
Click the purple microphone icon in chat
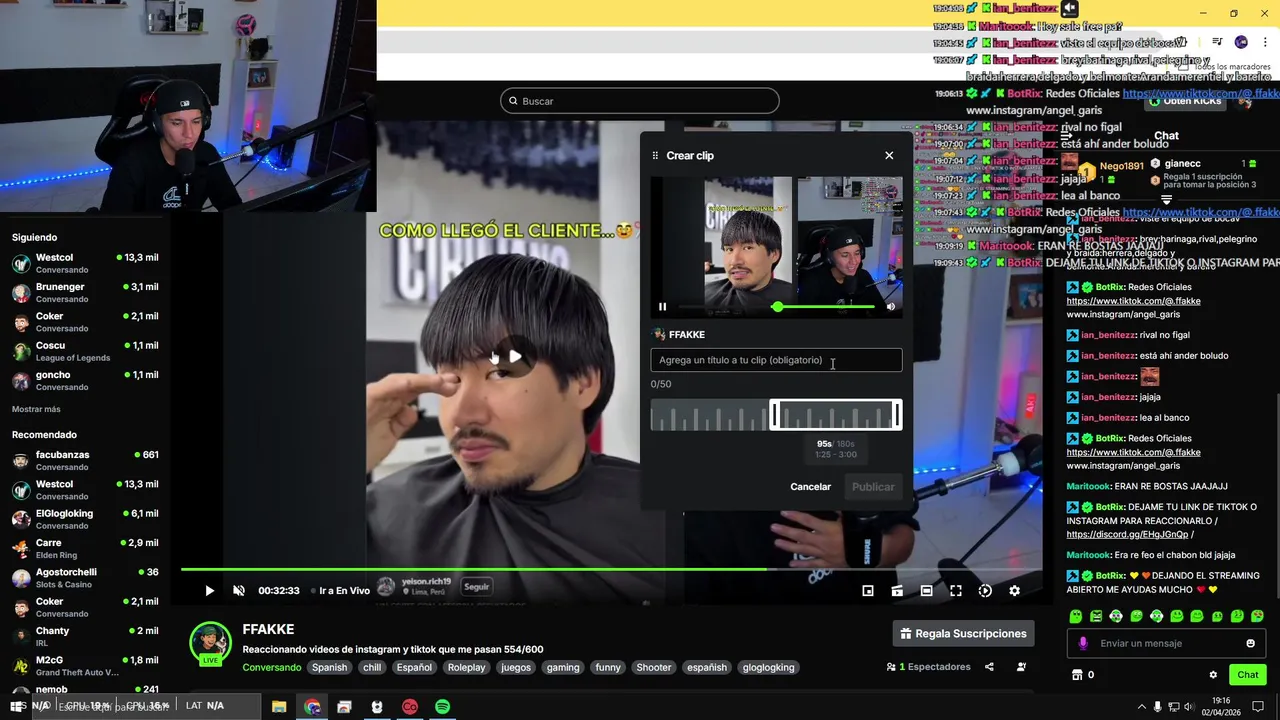pyautogui.click(x=1082, y=643)
